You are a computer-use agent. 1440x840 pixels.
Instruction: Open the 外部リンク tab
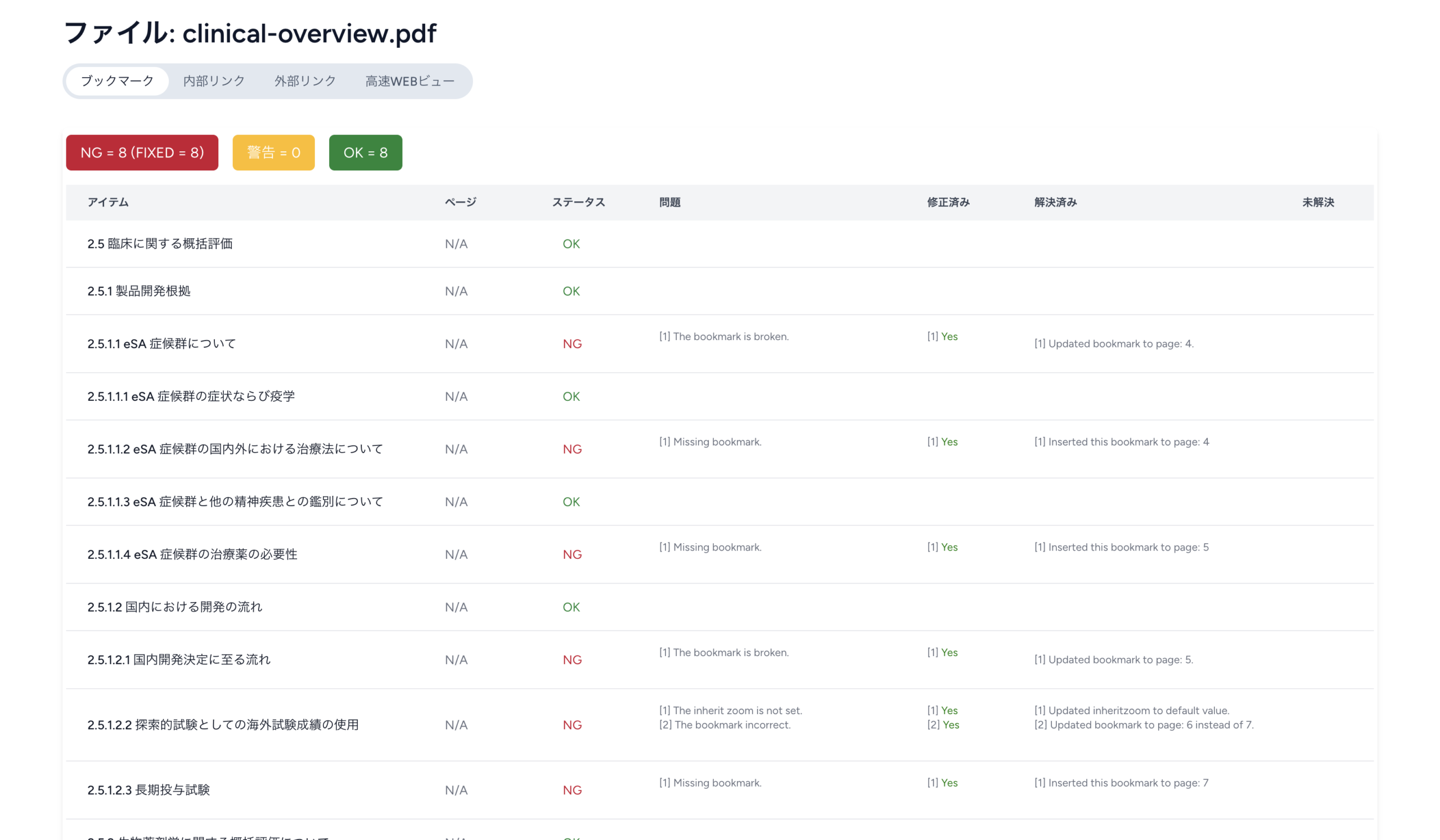point(305,81)
